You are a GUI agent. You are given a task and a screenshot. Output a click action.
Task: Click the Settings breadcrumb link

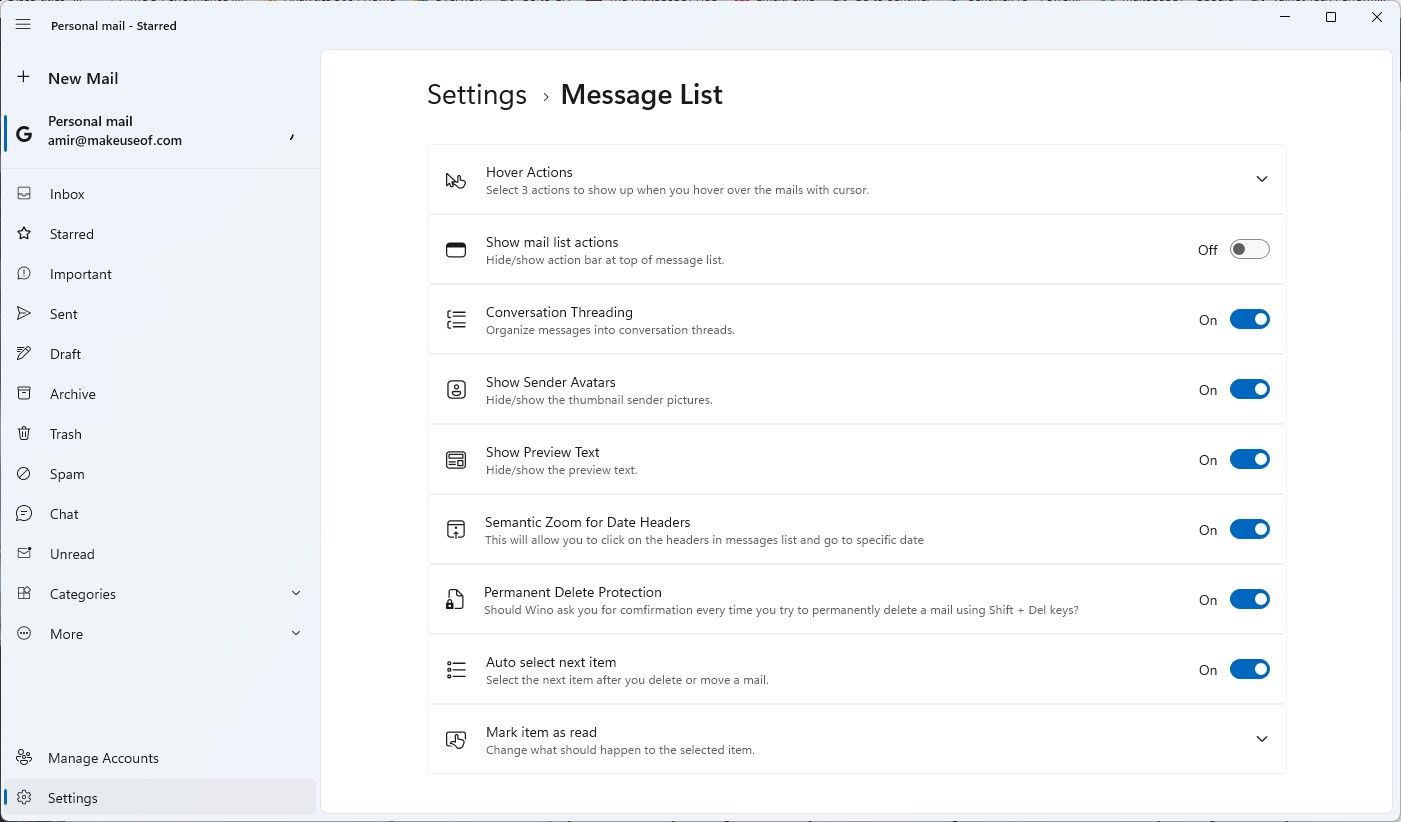[477, 95]
